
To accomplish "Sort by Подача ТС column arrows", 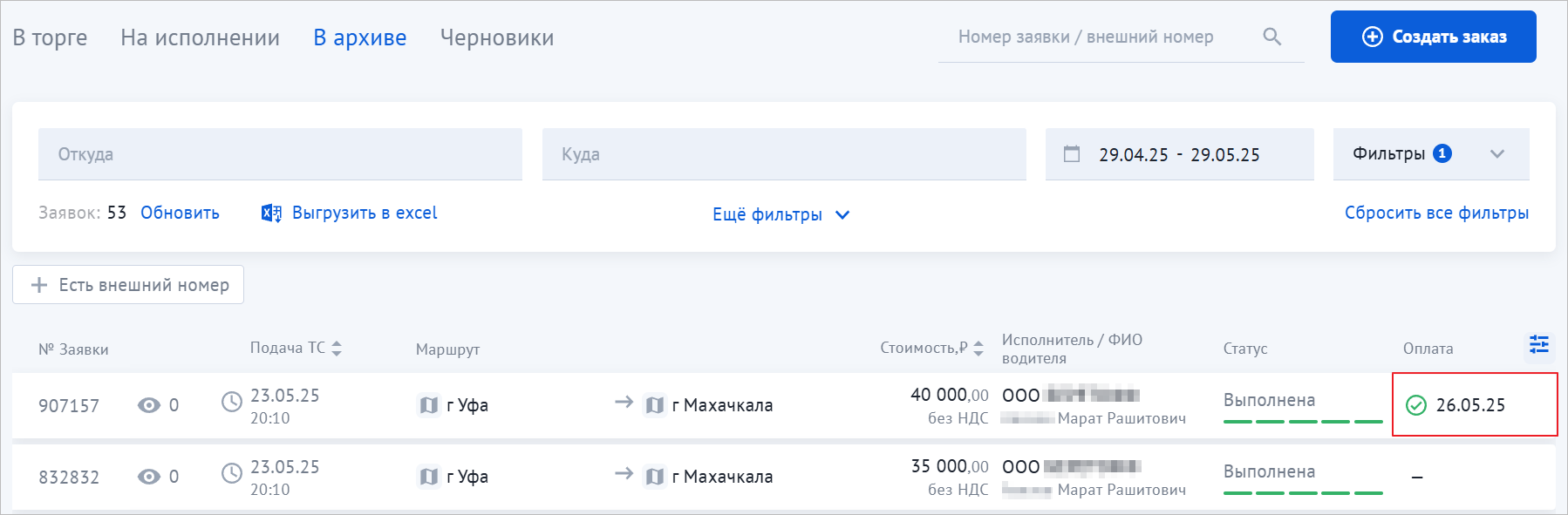I will 337,348.
